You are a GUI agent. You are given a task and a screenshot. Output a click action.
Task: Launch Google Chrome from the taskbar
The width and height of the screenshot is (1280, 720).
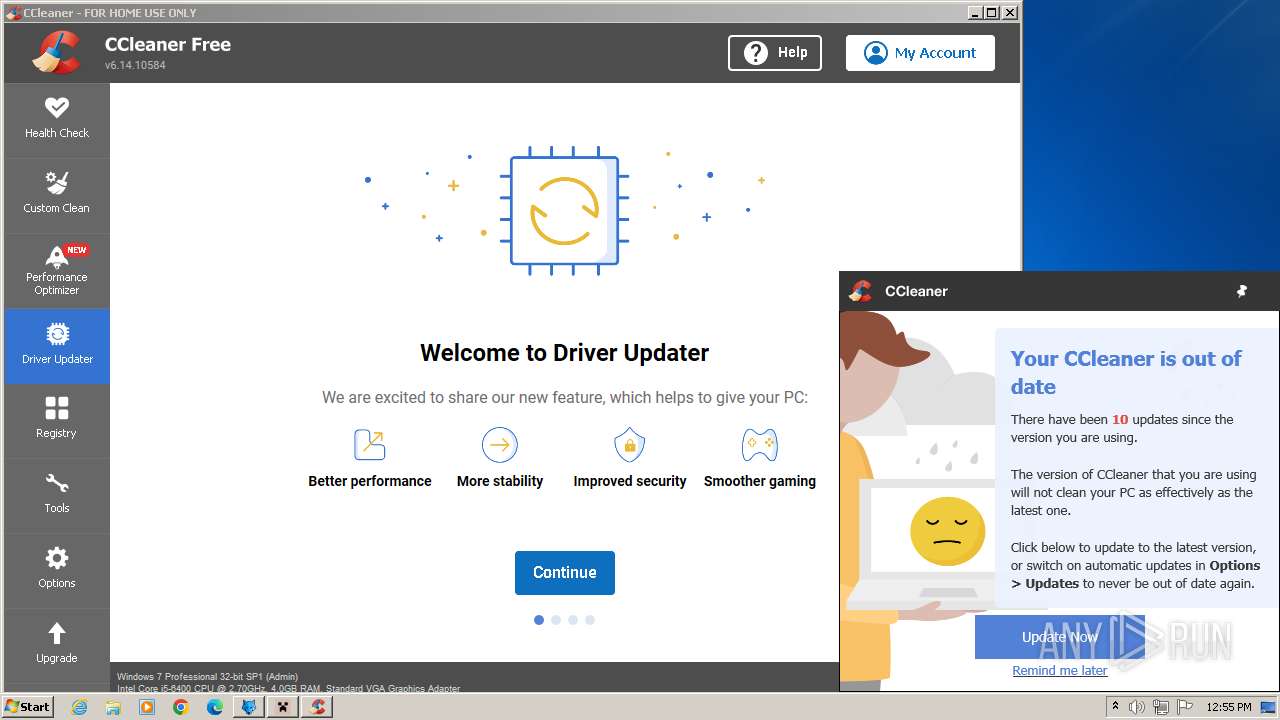point(181,707)
